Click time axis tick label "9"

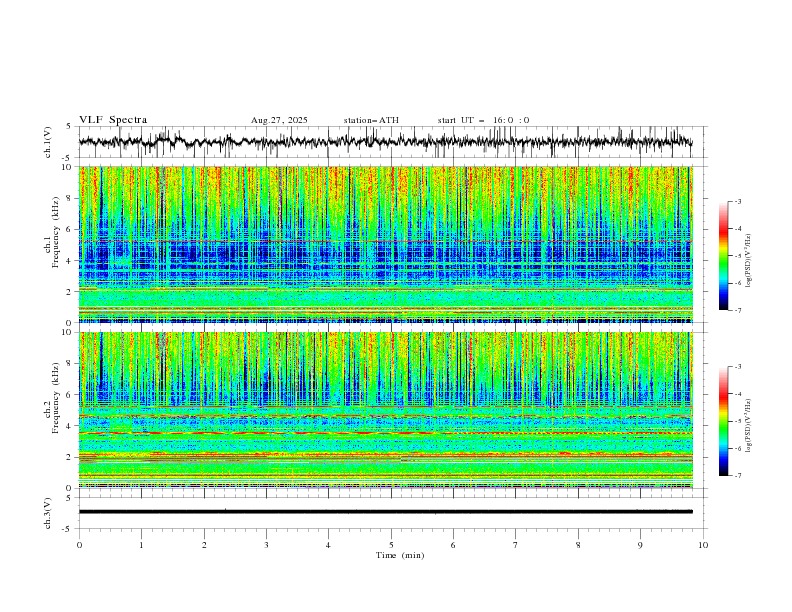click(640, 545)
